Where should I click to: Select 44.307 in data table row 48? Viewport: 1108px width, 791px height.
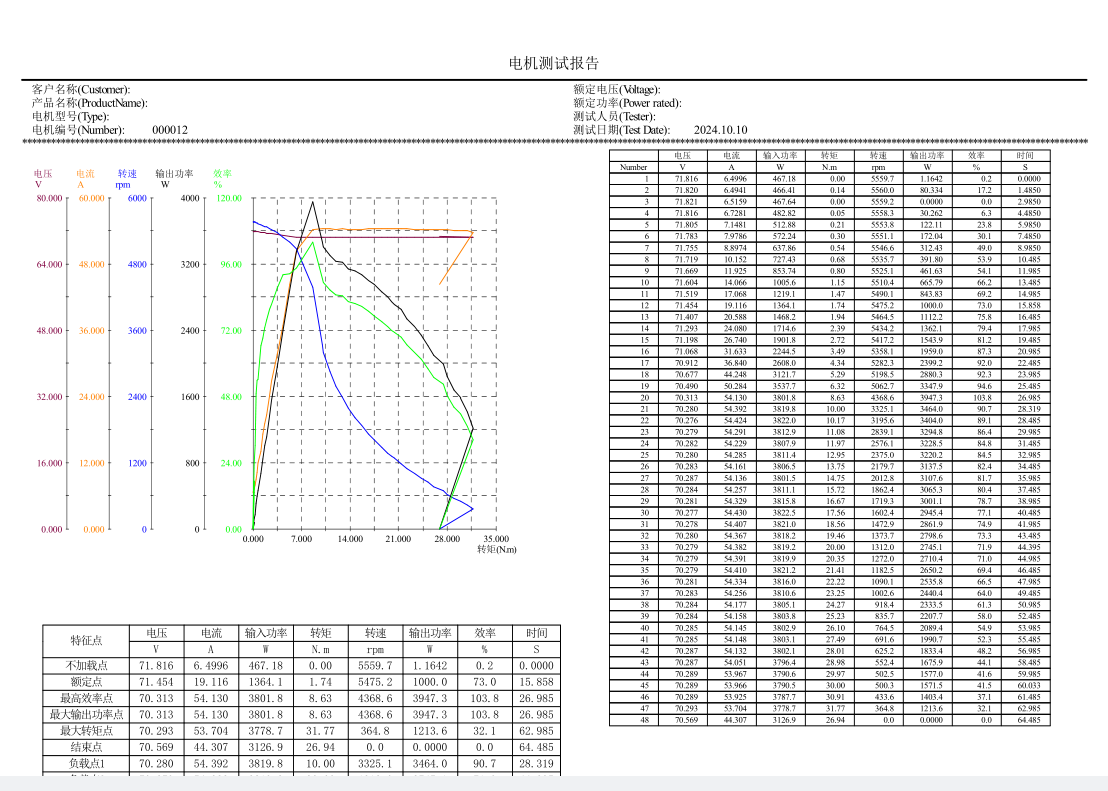coord(734,720)
